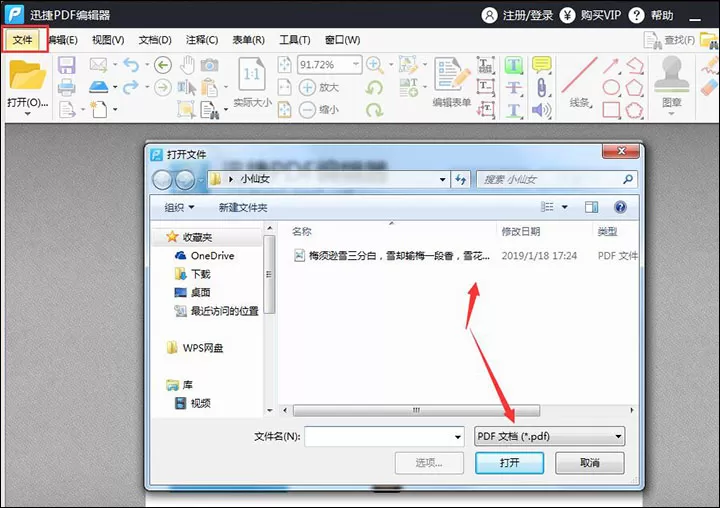Select 最近访问的位置 in the navigation pane
Viewport: 720px width, 508px height.
click(217, 311)
